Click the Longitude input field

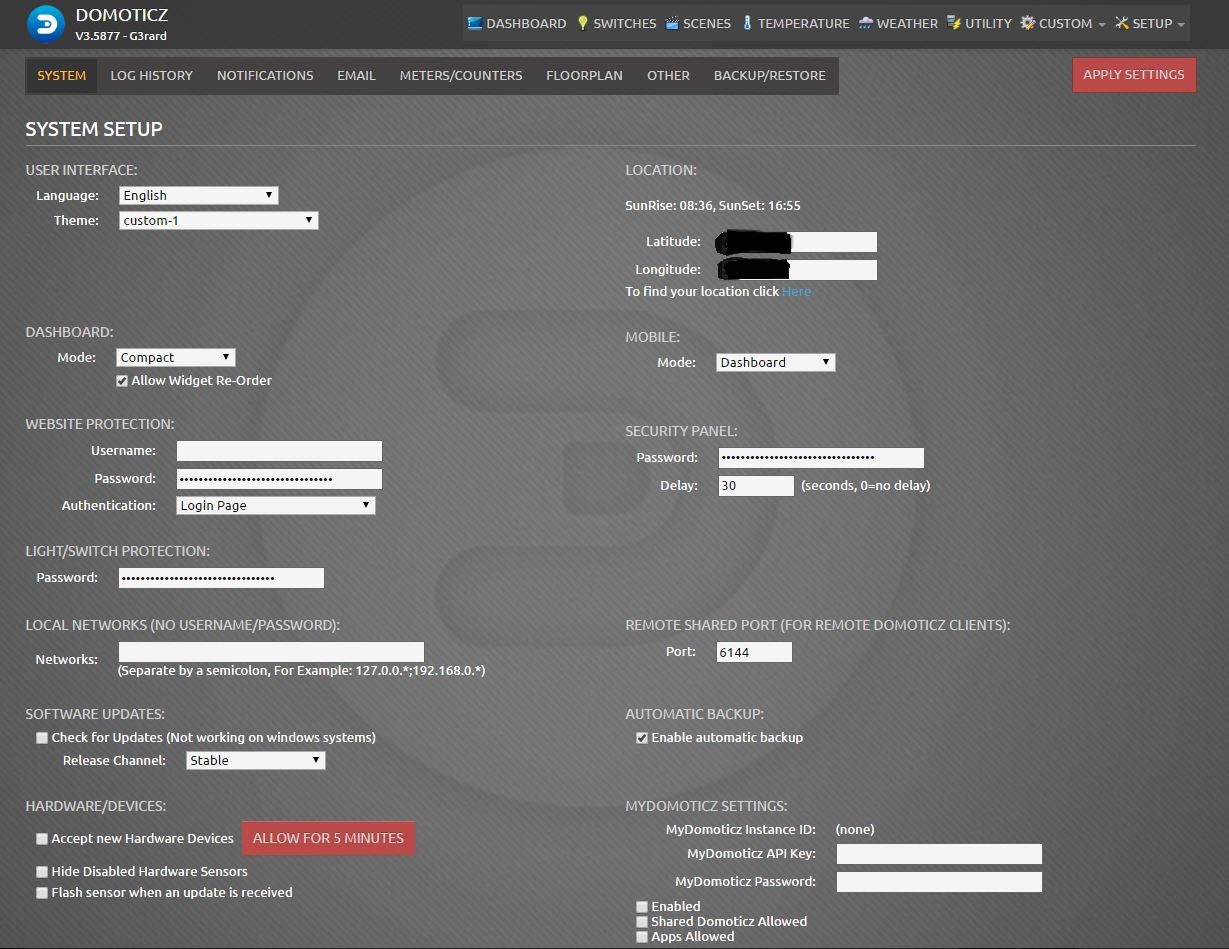(797, 270)
